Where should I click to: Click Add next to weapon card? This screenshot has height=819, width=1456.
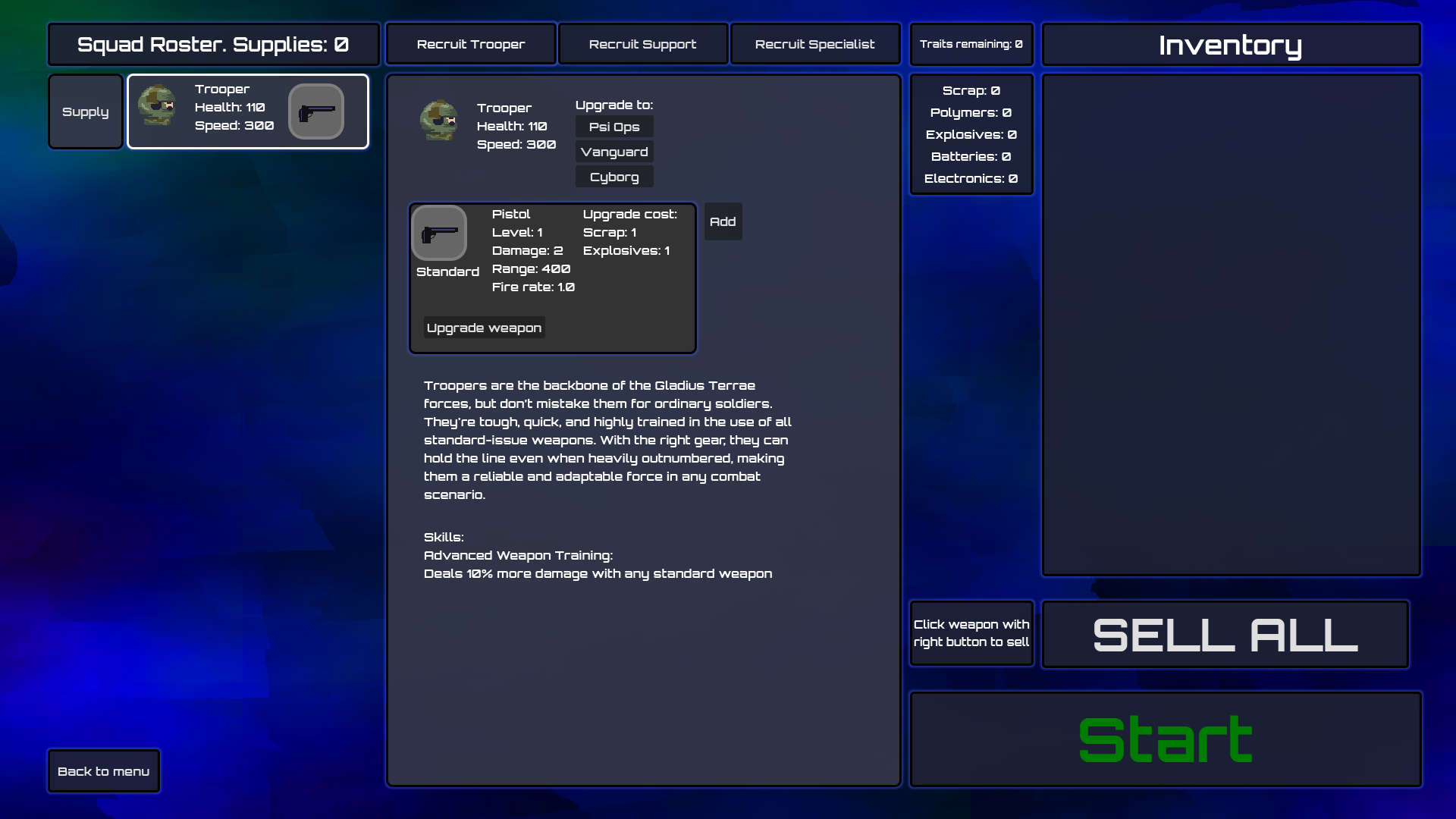(x=723, y=221)
